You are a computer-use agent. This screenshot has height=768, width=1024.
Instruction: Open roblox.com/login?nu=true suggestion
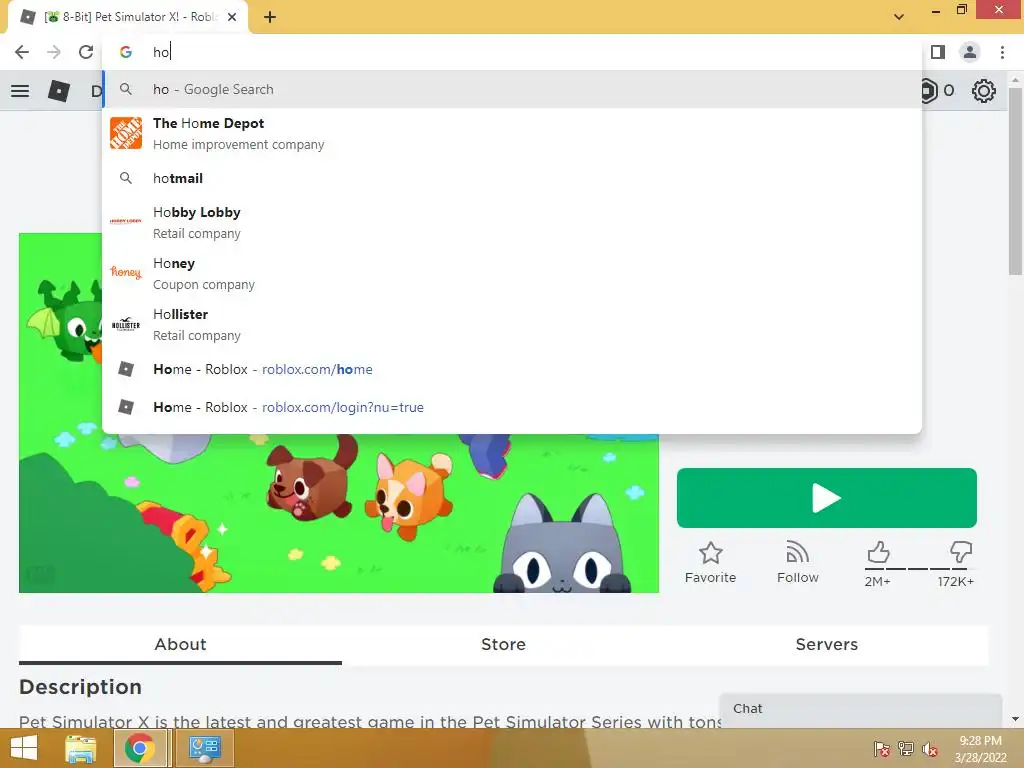tap(512, 408)
